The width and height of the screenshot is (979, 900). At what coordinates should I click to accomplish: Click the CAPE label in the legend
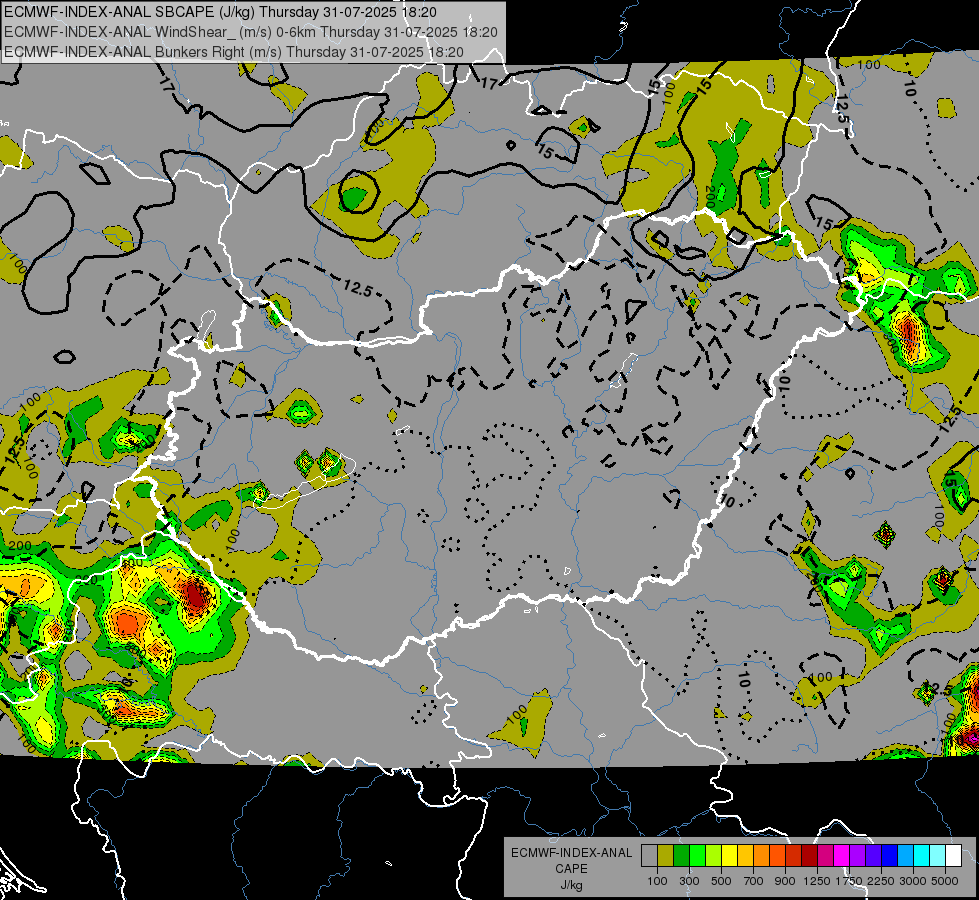(571, 869)
